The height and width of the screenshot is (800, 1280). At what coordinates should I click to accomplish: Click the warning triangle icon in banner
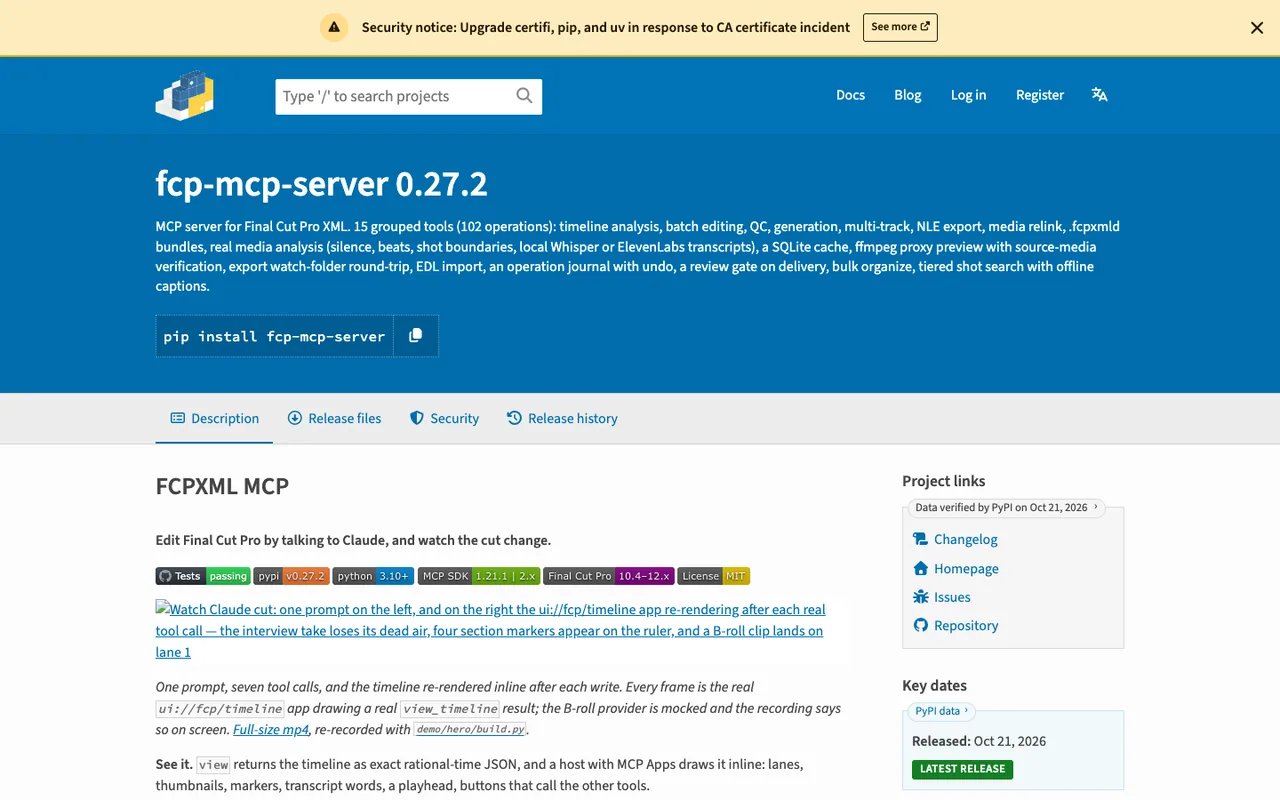point(334,27)
